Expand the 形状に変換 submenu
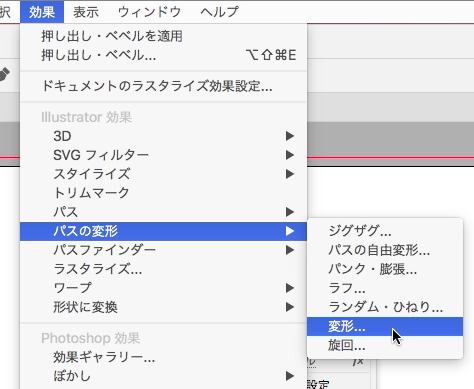This screenshot has width=474, height=389. pos(163,307)
